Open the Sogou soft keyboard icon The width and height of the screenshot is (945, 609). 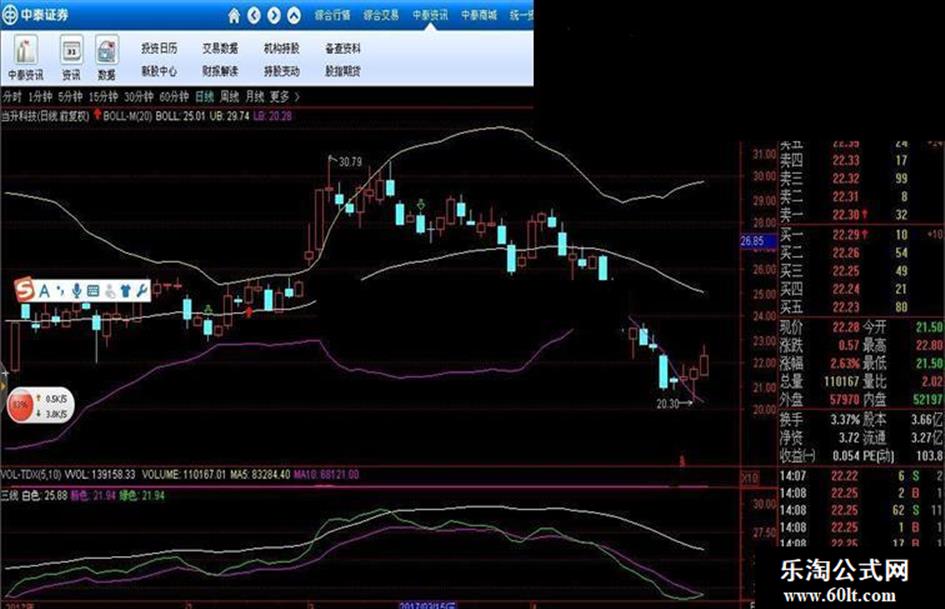(x=93, y=291)
